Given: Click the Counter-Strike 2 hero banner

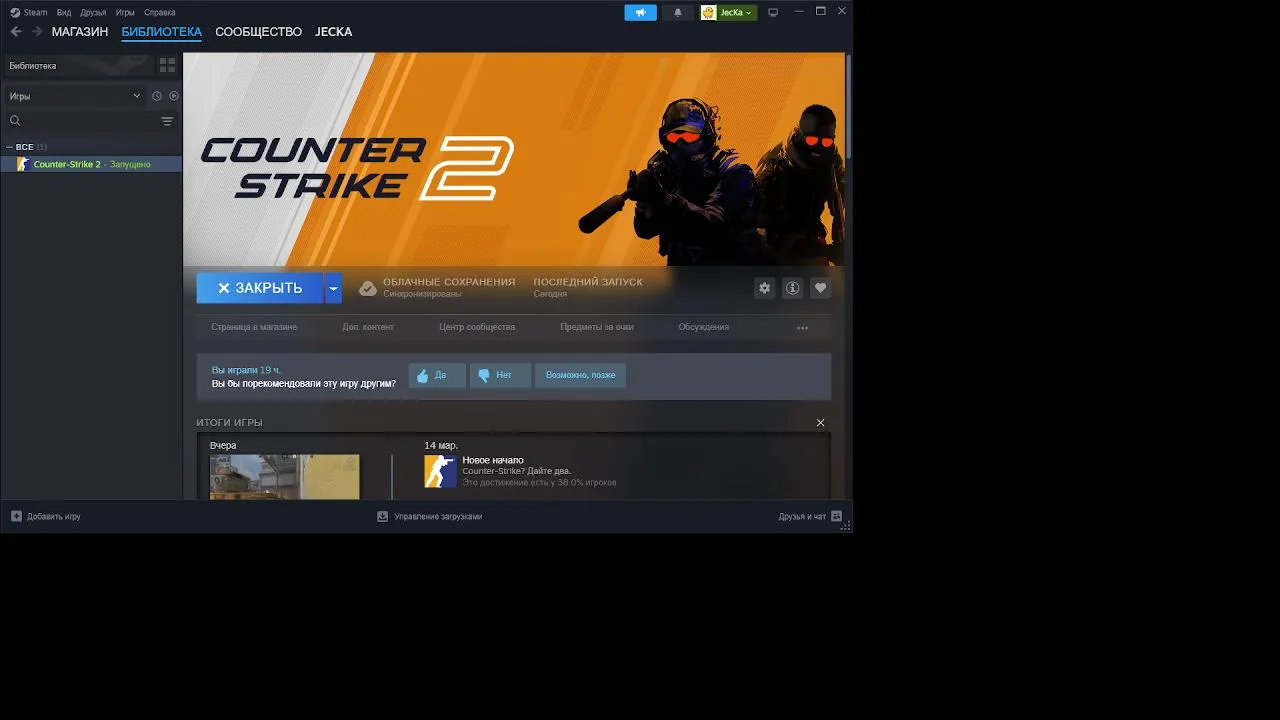Looking at the screenshot, I should (x=514, y=160).
